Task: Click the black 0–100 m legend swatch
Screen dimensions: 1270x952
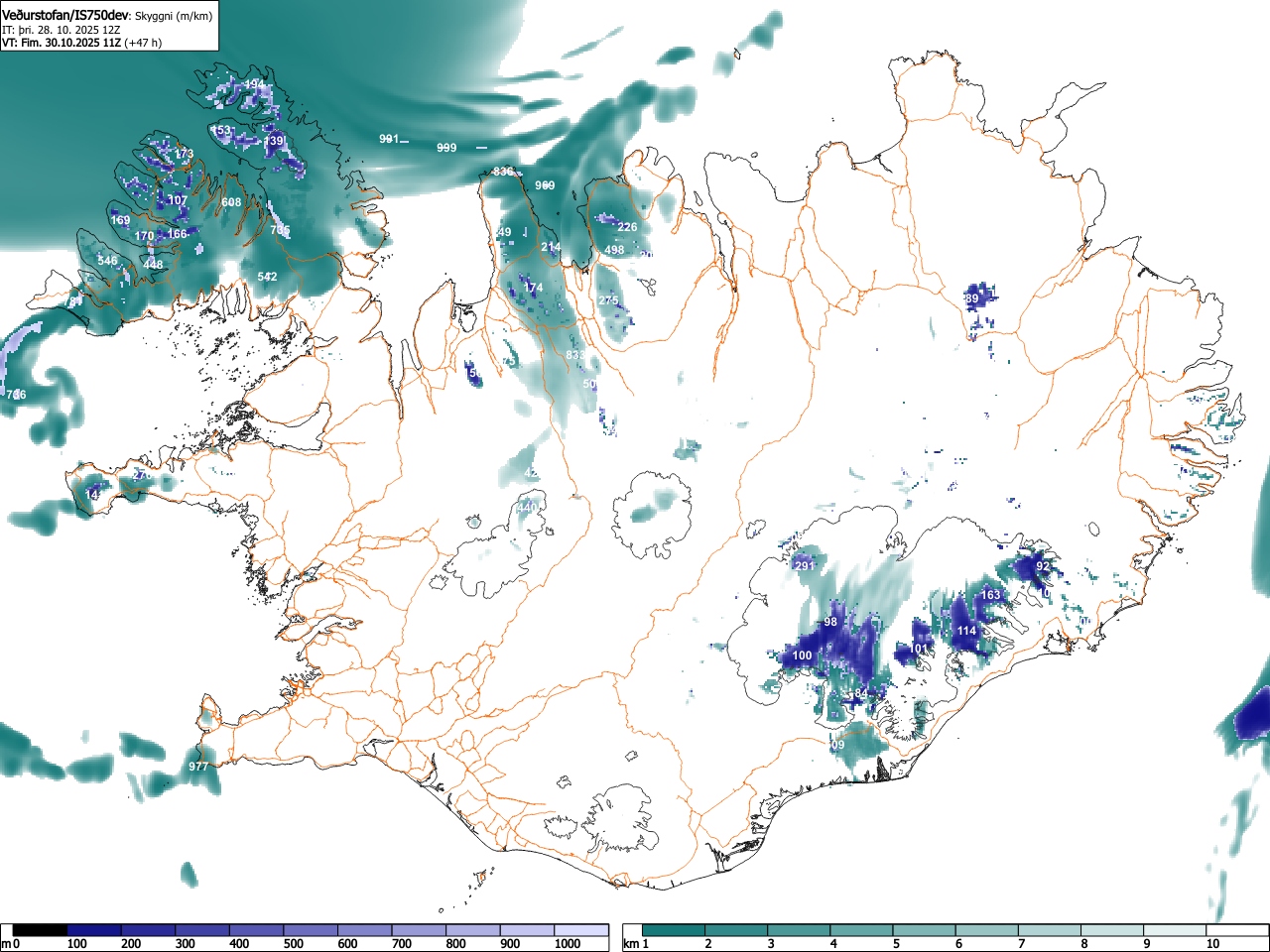Action: [41, 930]
